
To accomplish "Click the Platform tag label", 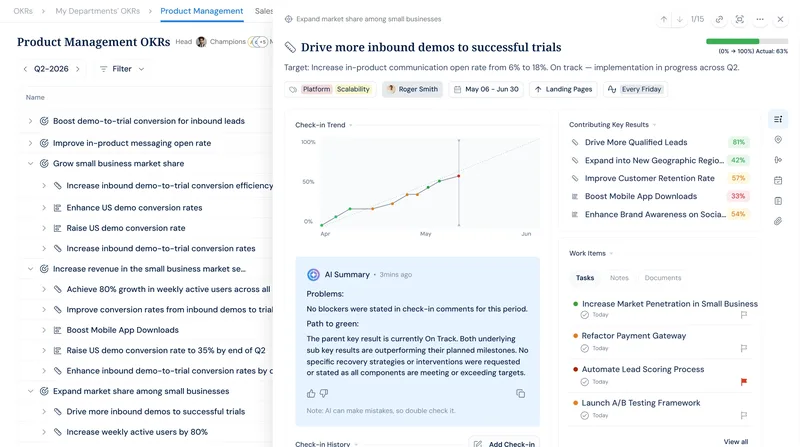I will (x=316, y=89).
